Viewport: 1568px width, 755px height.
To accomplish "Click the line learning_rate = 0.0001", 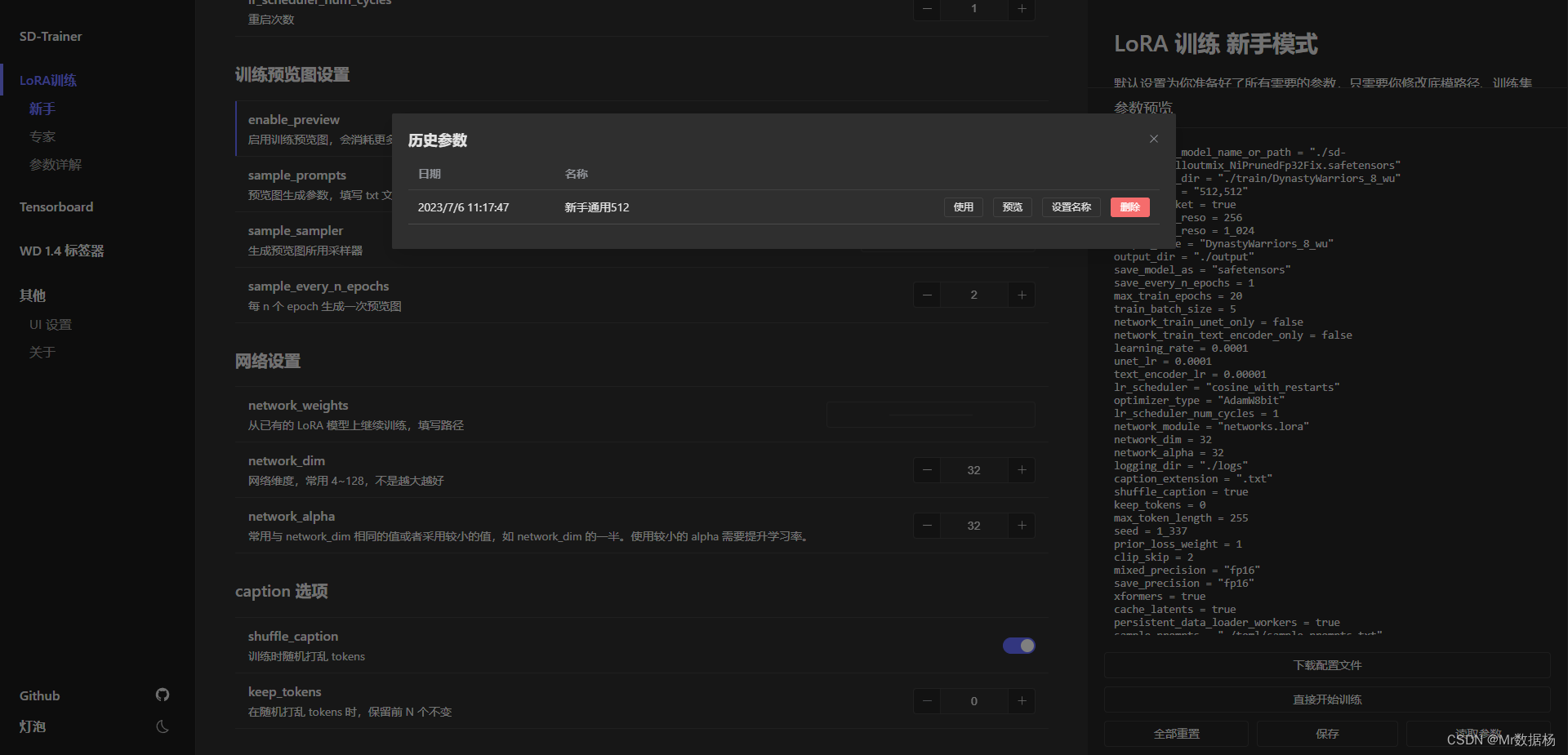I will pyautogui.click(x=1181, y=349).
